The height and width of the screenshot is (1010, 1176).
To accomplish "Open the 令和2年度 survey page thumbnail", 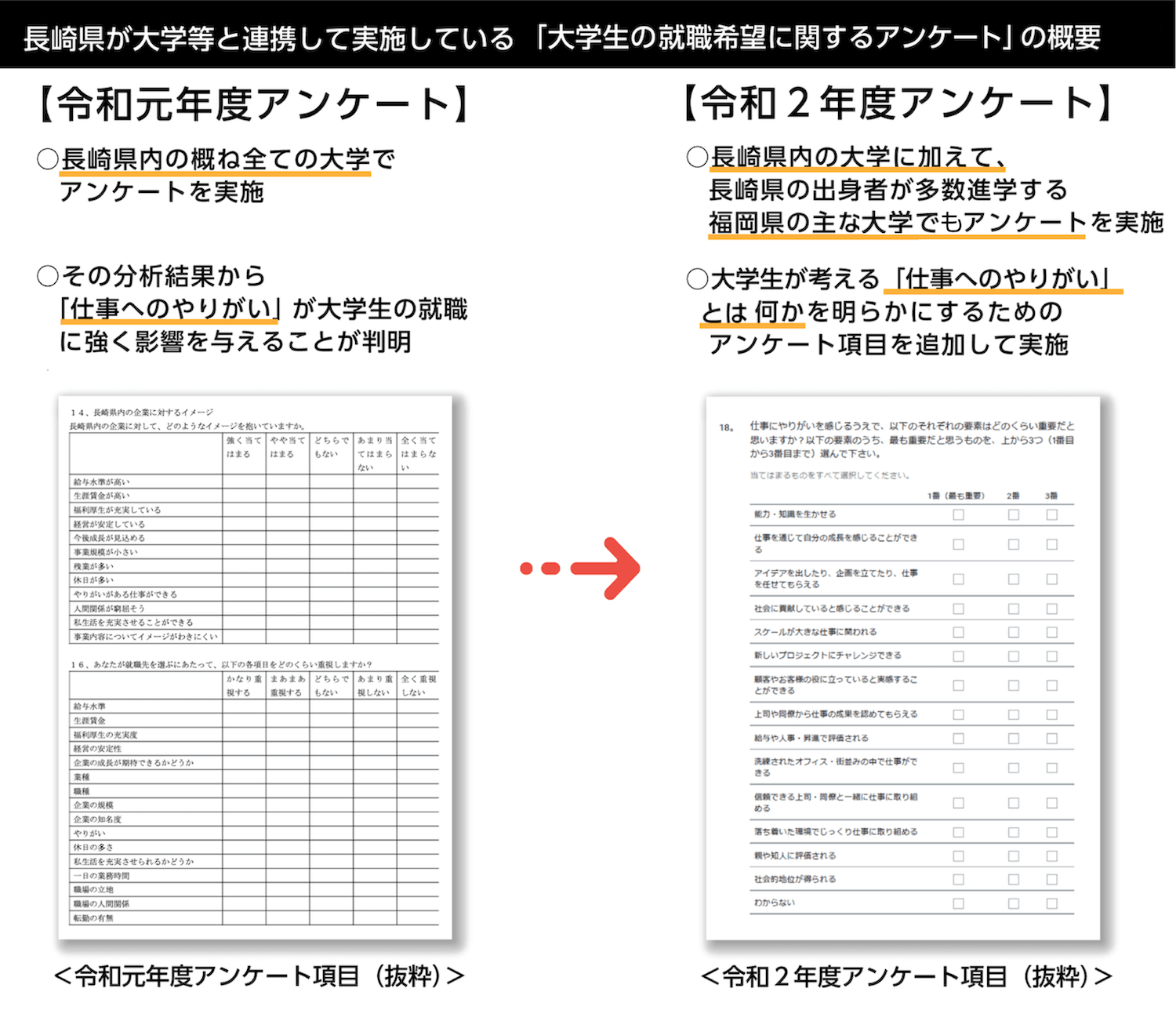I will tap(903, 667).
